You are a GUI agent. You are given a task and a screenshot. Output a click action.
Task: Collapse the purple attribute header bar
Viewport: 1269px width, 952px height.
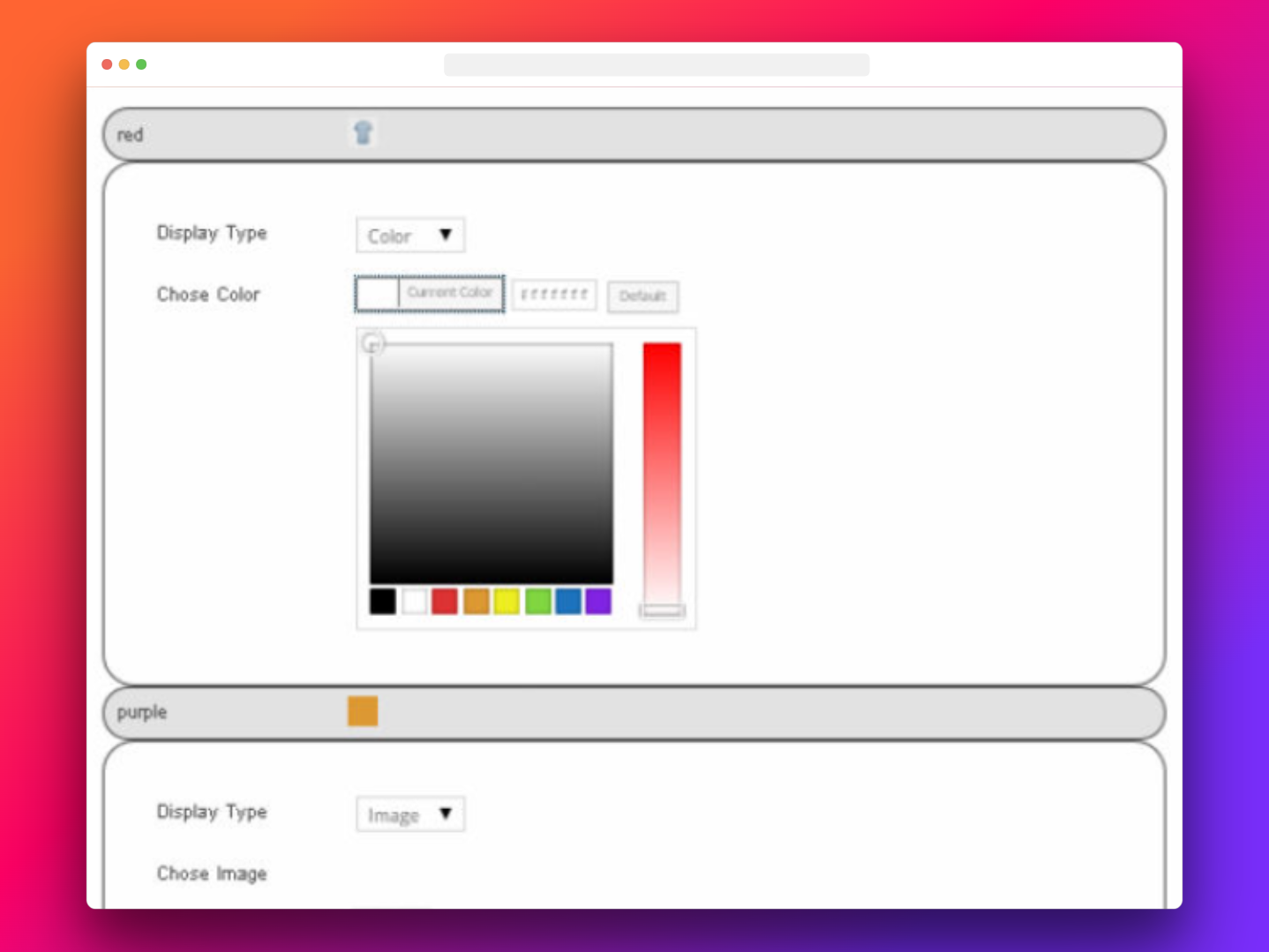tap(634, 713)
